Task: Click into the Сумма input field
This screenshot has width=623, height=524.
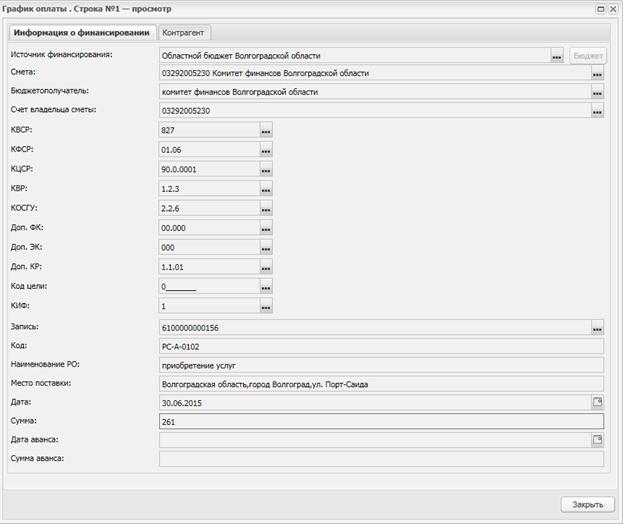Action: tap(380, 421)
